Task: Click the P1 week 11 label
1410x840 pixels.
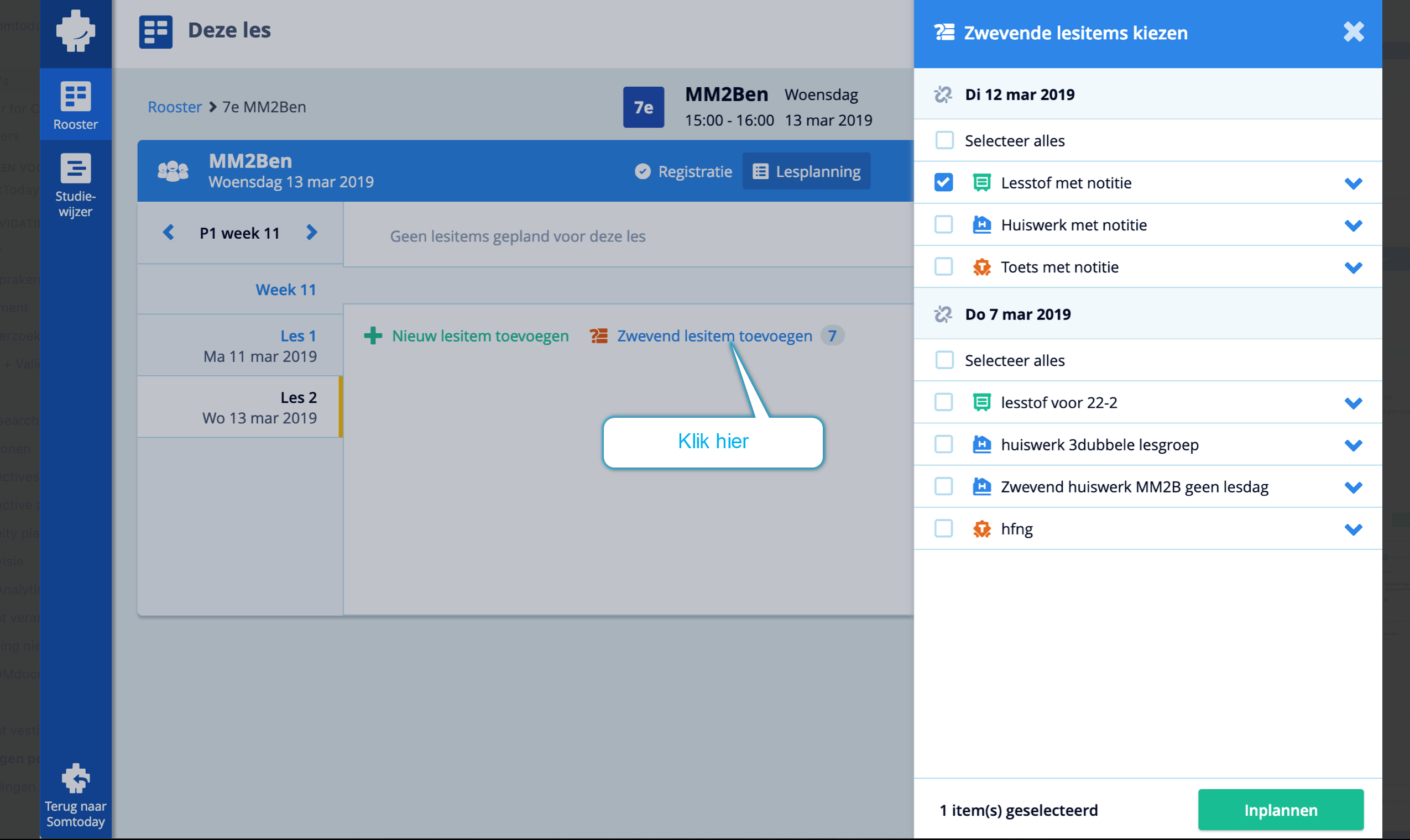Action: coord(239,233)
